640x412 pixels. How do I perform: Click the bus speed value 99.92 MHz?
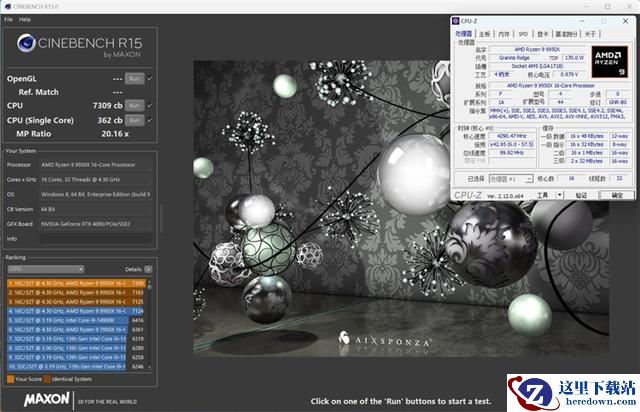[511, 153]
